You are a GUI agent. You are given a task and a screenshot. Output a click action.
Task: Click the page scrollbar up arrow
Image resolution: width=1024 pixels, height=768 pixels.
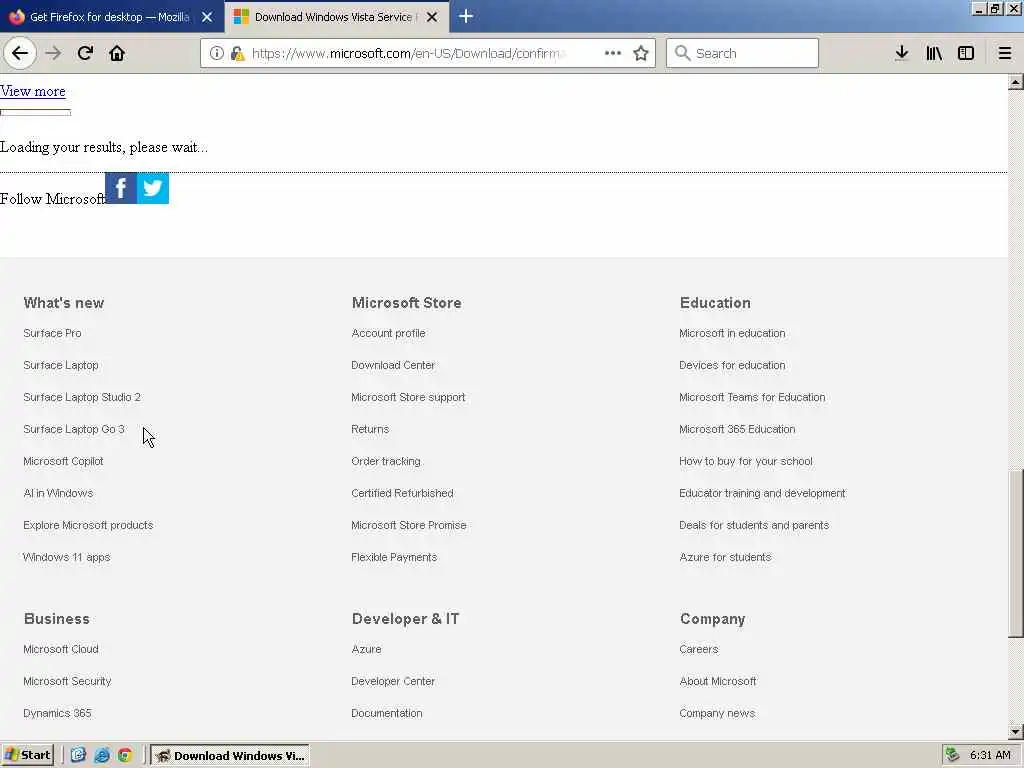pos(1016,82)
